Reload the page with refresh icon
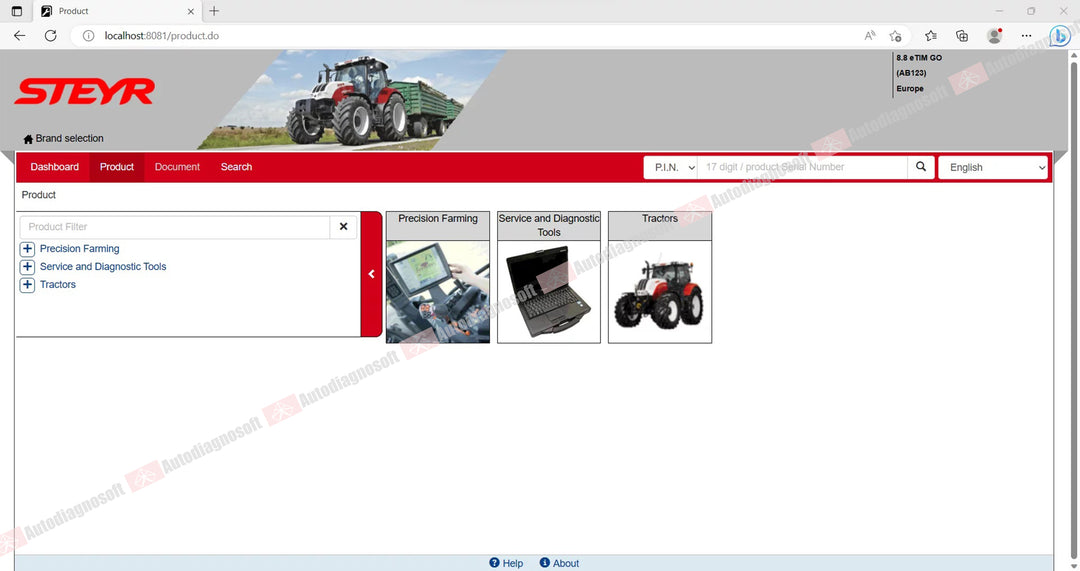This screenshot has height=571, width=1080. (x=50, y=36)
